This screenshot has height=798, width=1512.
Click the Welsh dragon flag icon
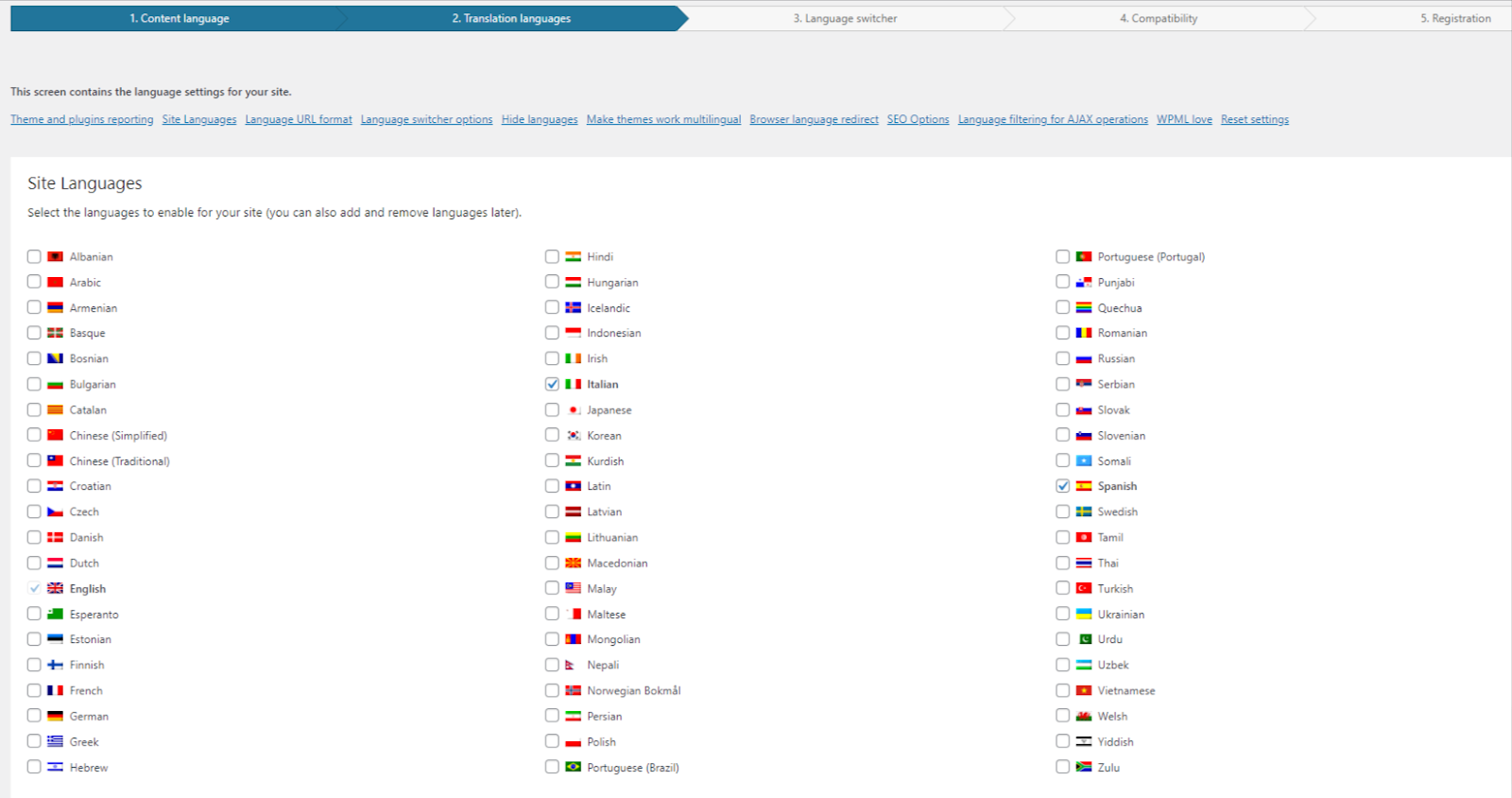pos(1084,717)
